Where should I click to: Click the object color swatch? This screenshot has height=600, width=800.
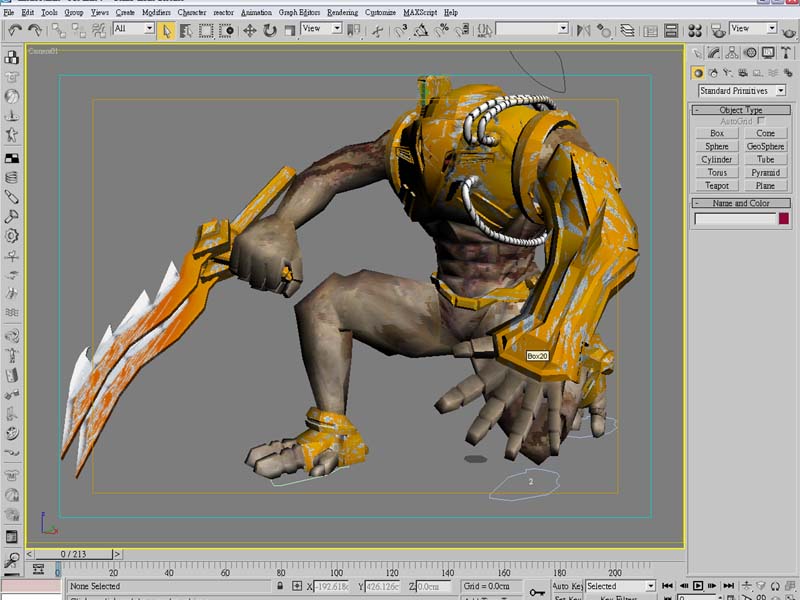click(784, 219)
